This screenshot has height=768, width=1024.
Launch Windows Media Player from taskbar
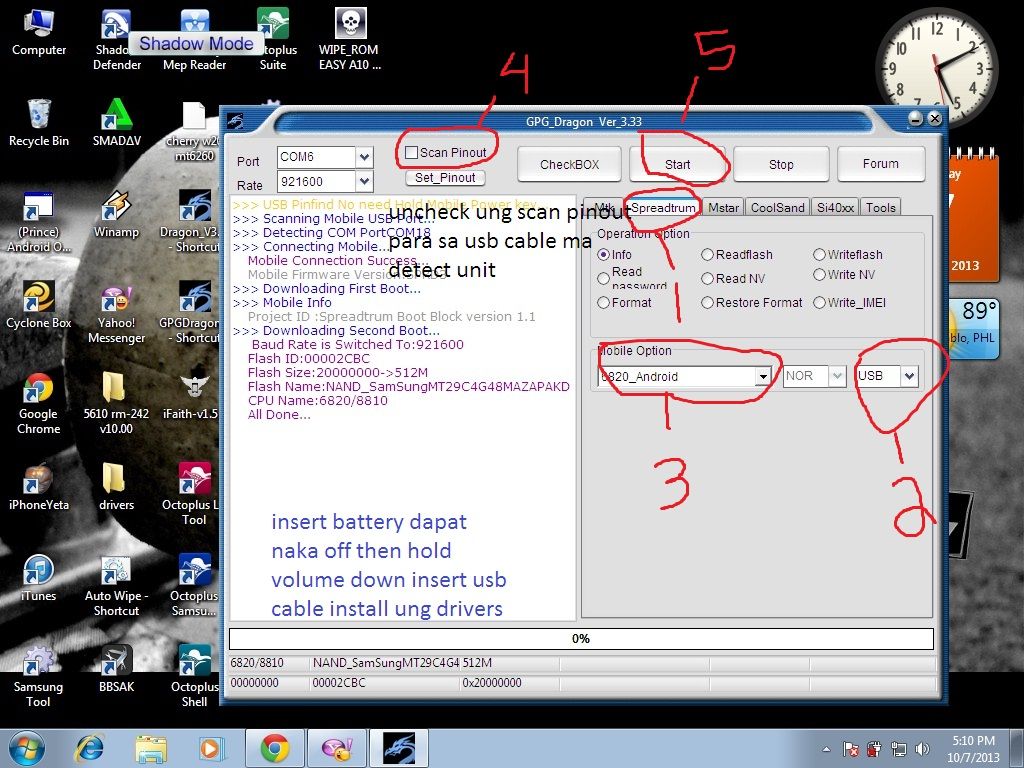[212, 748]
